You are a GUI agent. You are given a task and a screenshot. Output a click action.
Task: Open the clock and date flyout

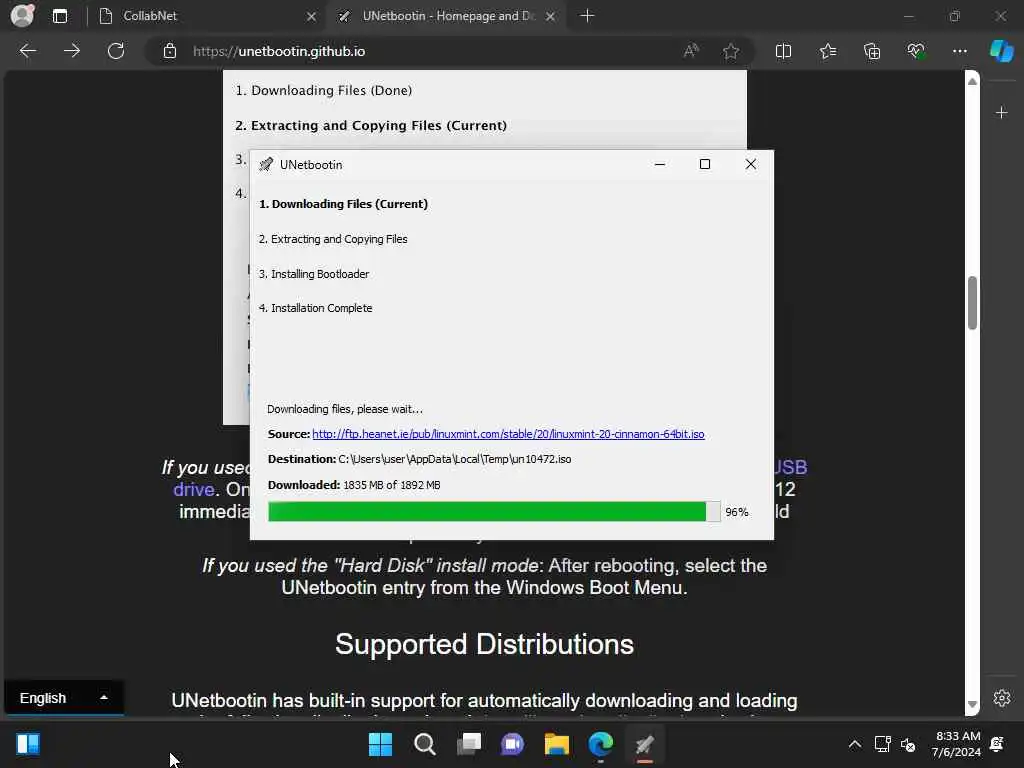[957, 744]
